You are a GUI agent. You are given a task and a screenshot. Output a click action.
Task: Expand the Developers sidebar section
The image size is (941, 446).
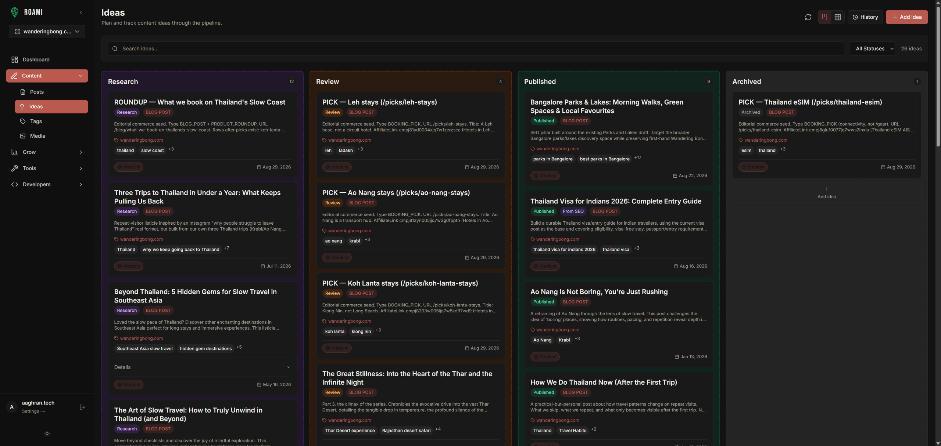pyautogui.click(x=47, y=184)
